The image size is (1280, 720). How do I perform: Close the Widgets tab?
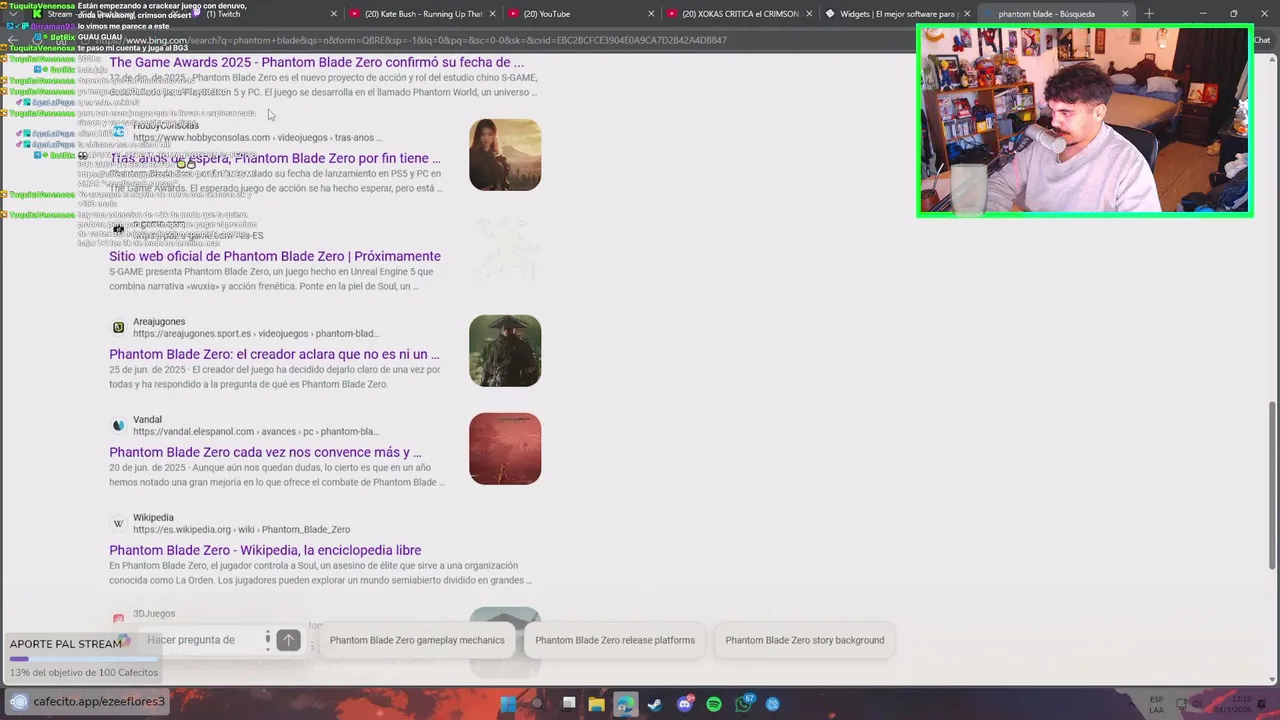(x=967, y=14)
